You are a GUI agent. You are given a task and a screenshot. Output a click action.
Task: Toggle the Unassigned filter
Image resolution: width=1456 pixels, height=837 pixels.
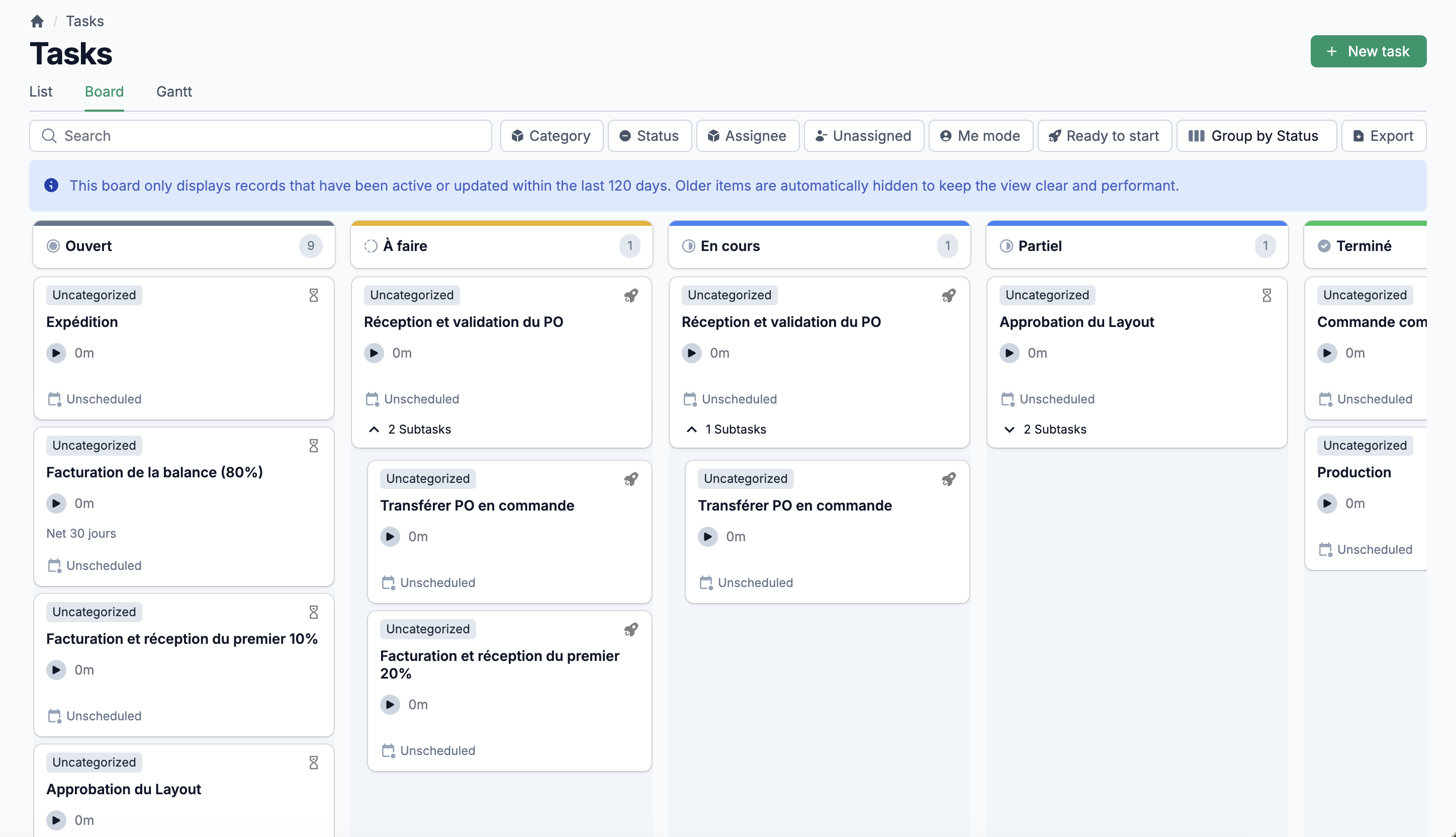864,136
